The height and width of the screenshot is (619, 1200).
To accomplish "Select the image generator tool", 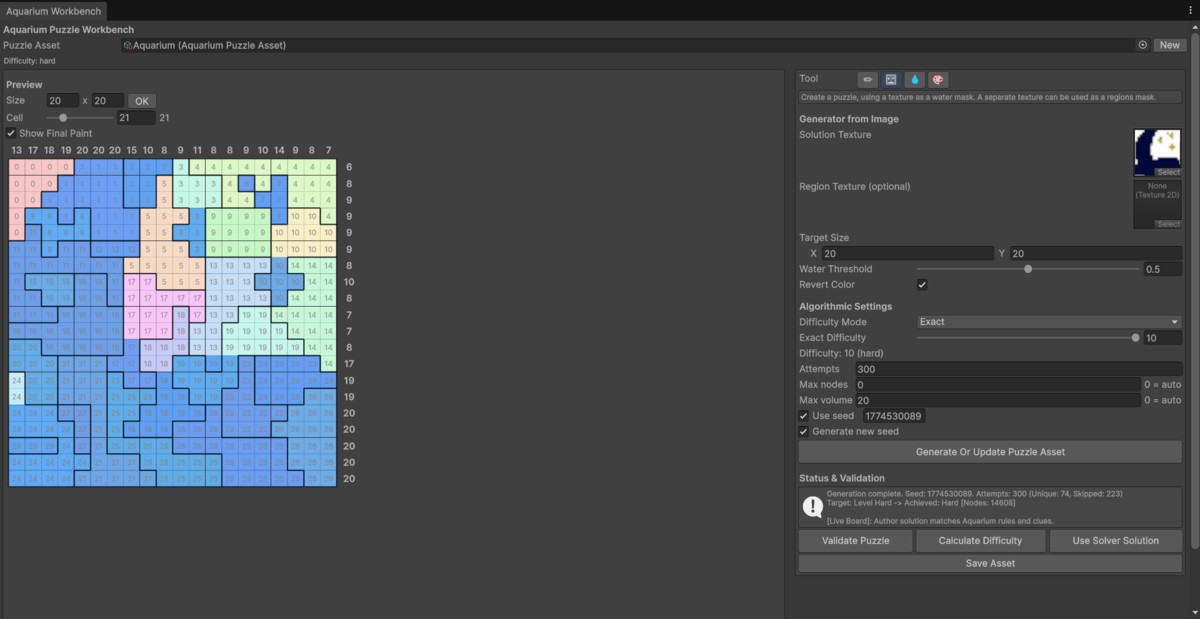I will pyautogui.click(x=891, y=79).
